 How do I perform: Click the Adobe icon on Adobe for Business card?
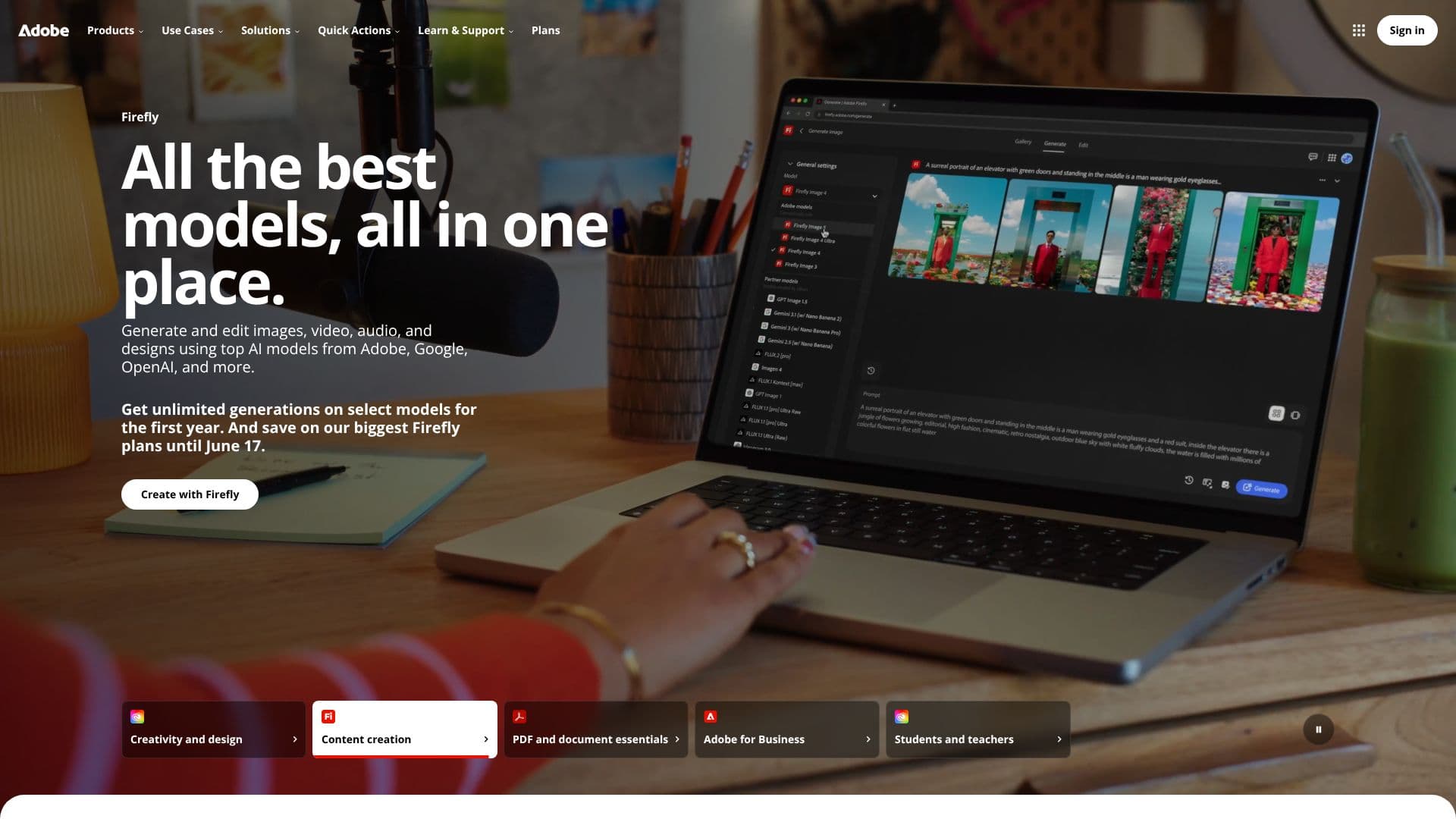(711, 717)
